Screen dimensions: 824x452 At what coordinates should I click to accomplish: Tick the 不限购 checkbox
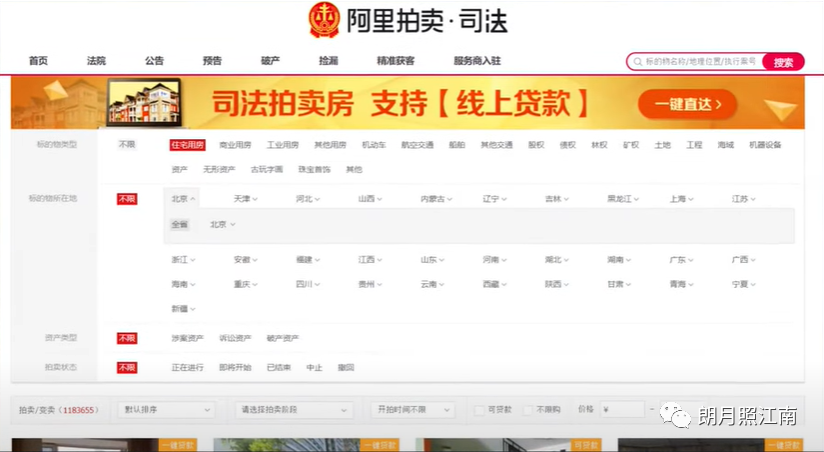click(x=528, y=410)
